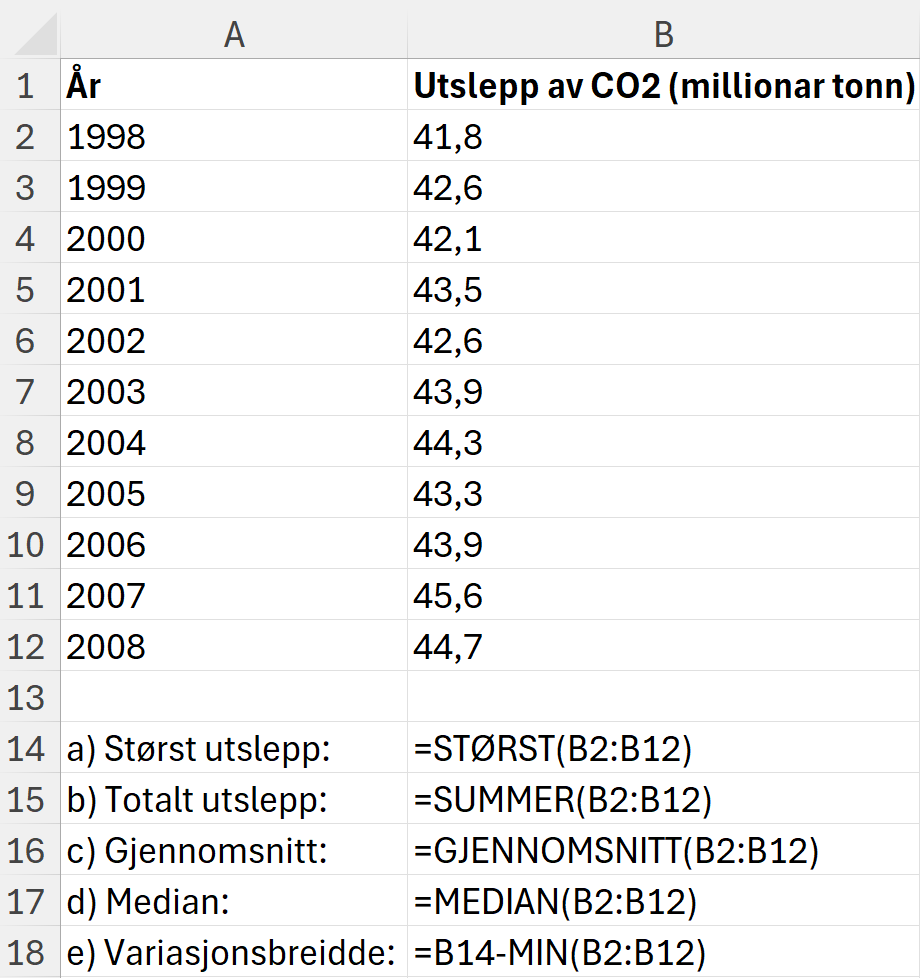Viewport: 920px width, 978px height.
Task: Select cell containing year 1998
Action: [x=234, y=137]
